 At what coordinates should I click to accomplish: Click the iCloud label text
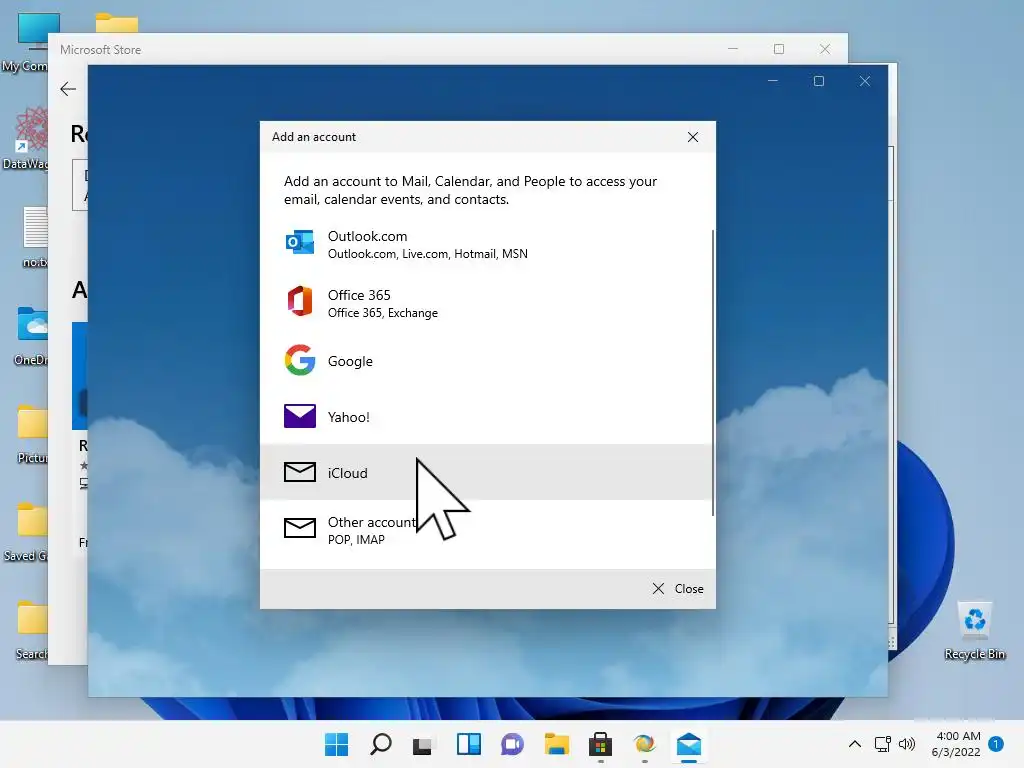point(347,473)
